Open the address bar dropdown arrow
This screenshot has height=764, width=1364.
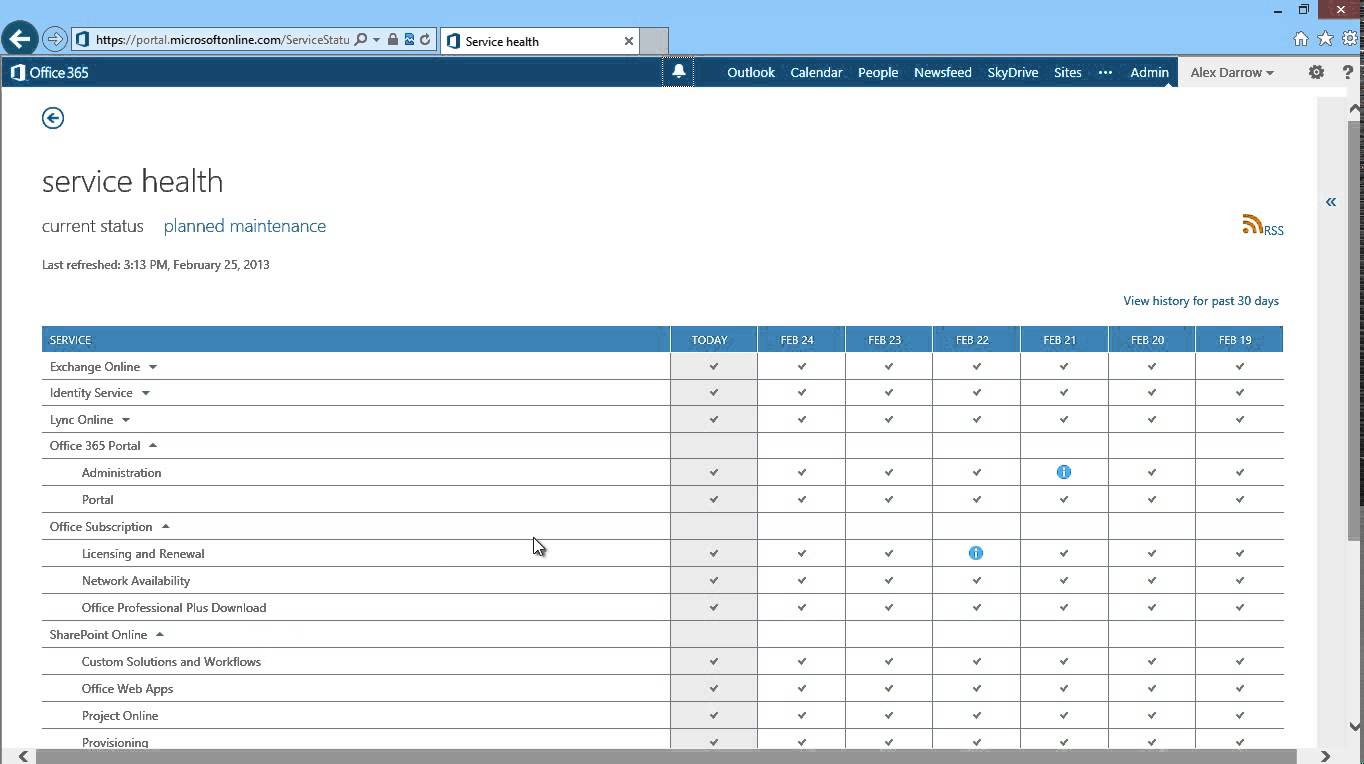[x=376, y=40]
